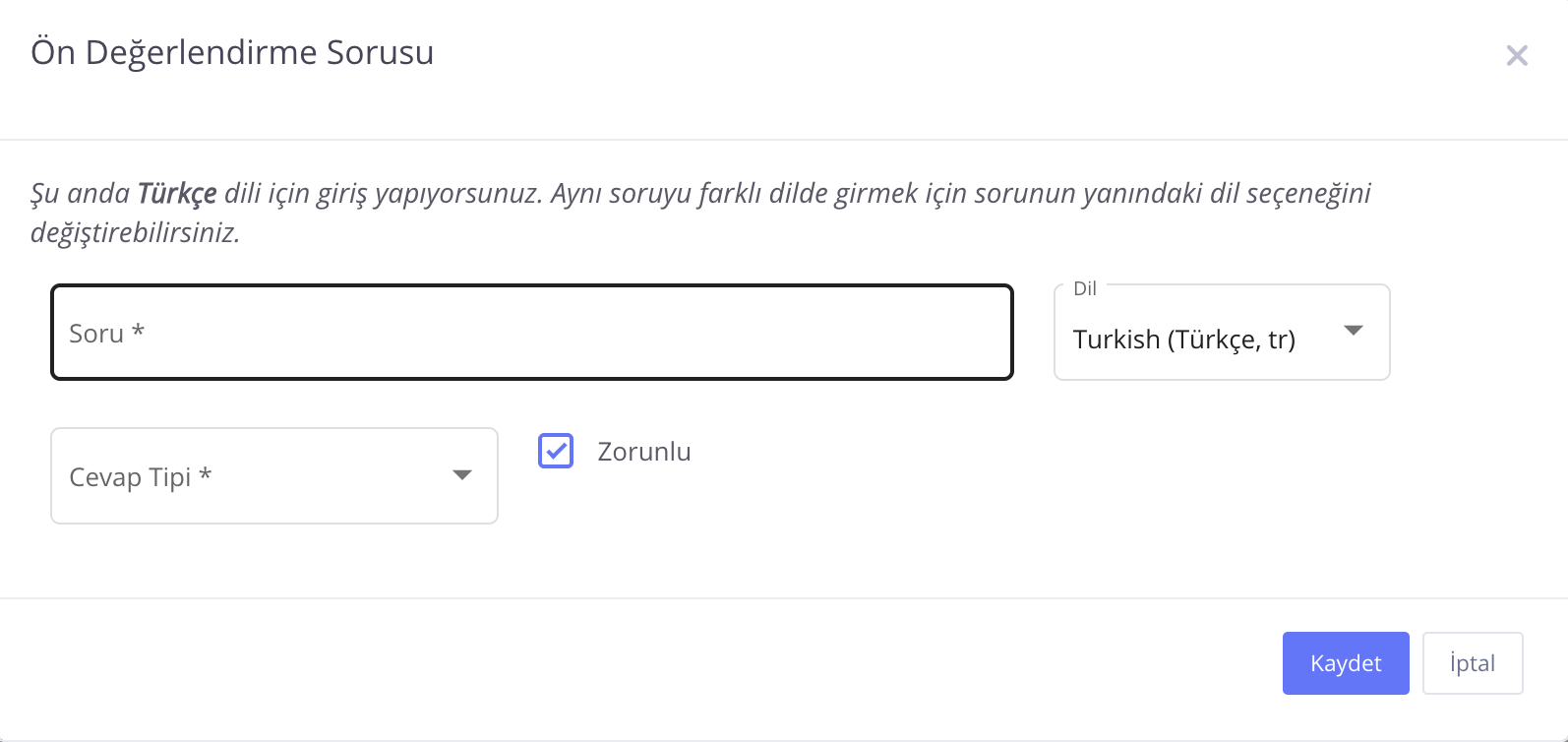
Task: Click the arrow on the Dil dropdown
Action: pos(1354,331)
